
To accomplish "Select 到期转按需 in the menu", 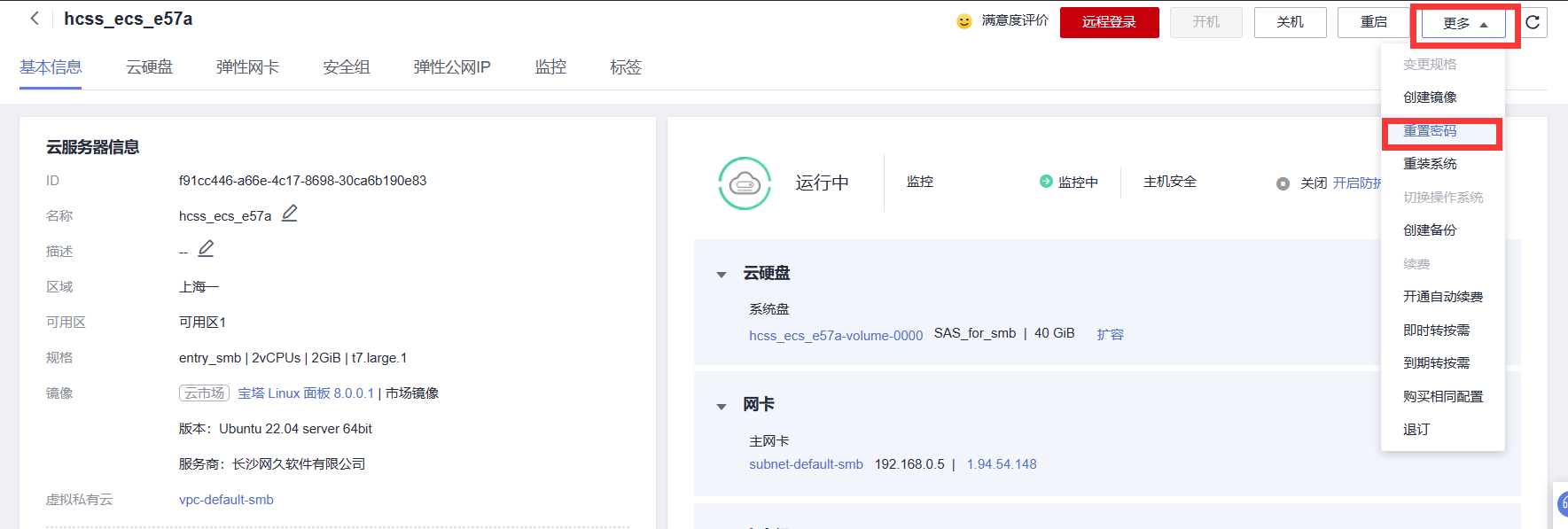I will point(1436,363).
